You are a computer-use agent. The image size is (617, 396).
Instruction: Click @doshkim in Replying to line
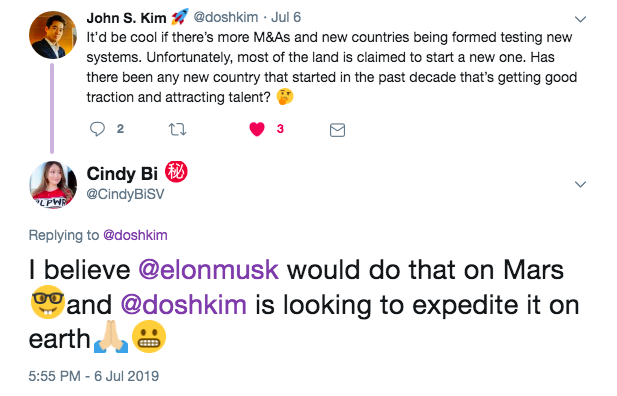coord(135,235)
